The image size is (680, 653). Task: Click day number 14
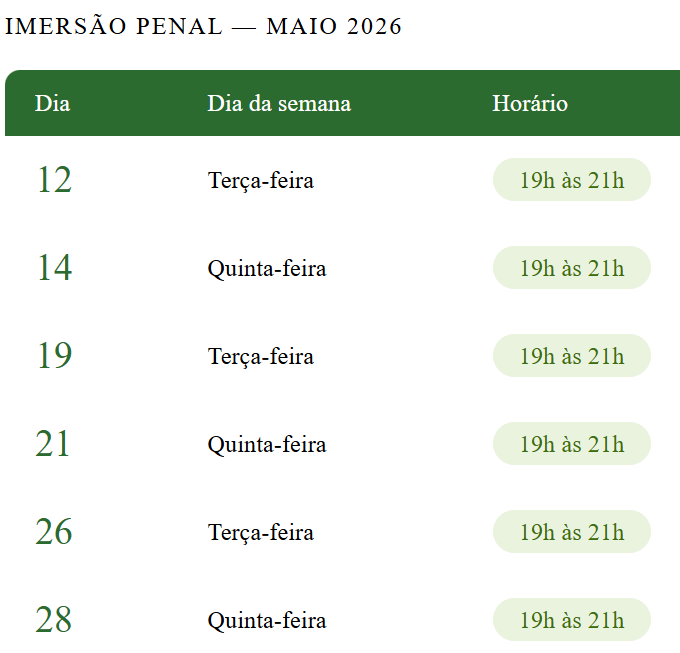(x=54, y=268)
